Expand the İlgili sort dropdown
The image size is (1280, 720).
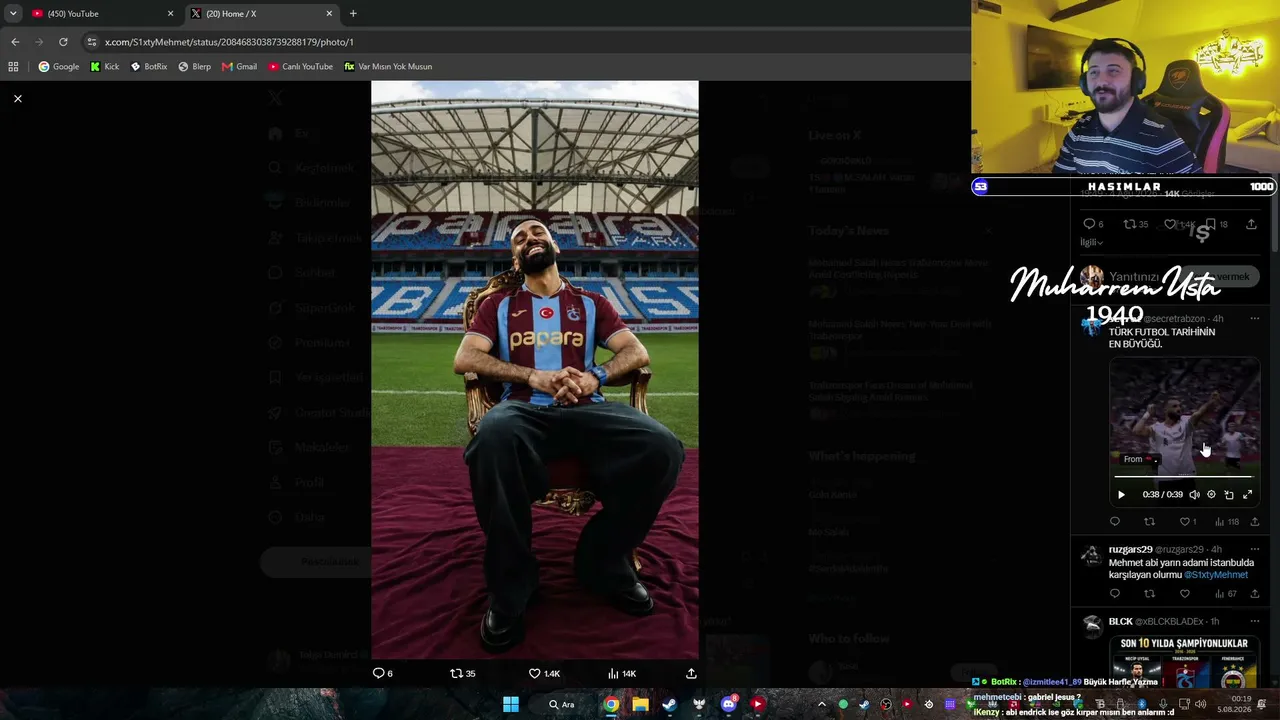point(1091,242)
